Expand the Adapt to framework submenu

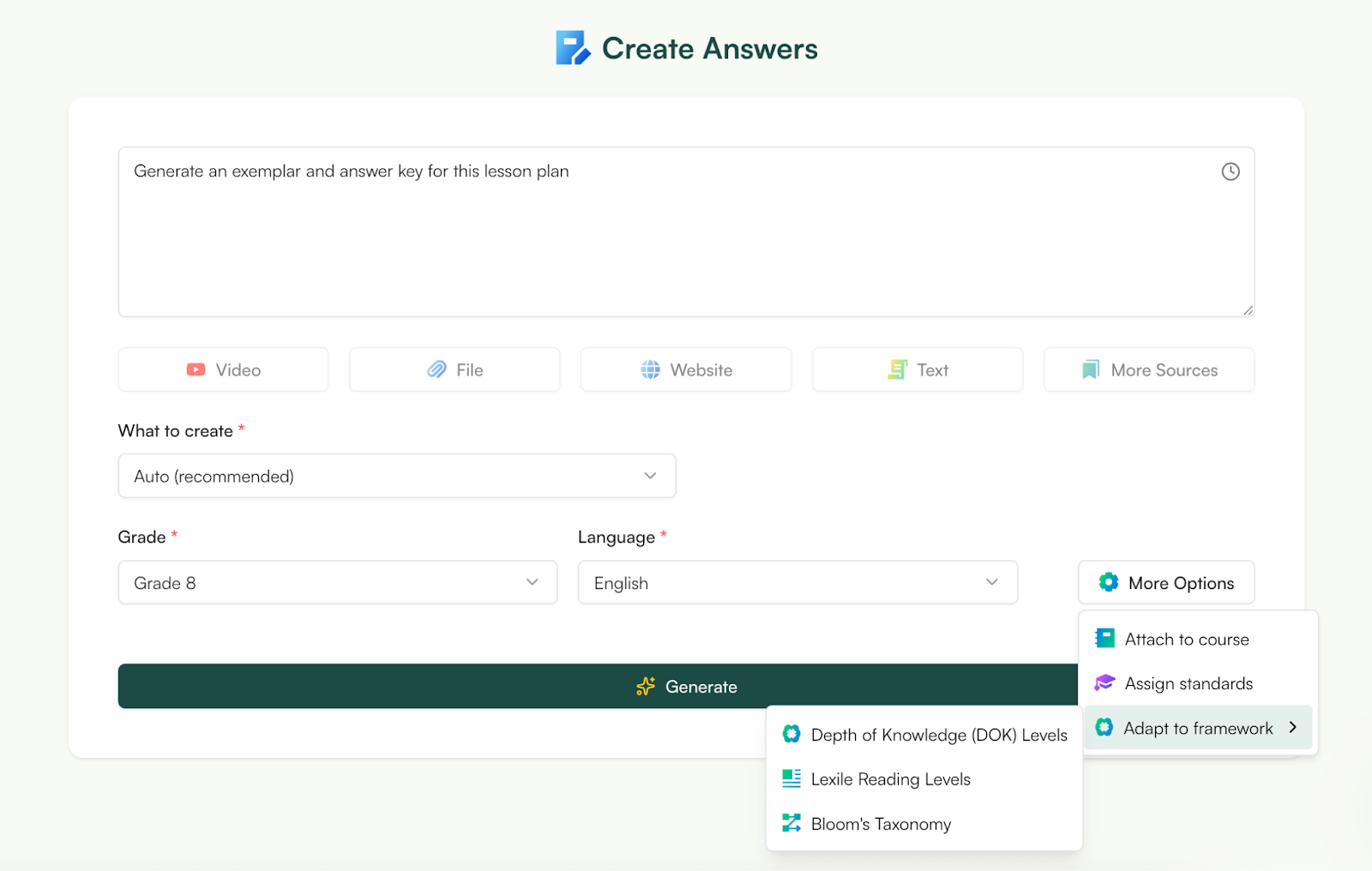tap(1197, 728)
